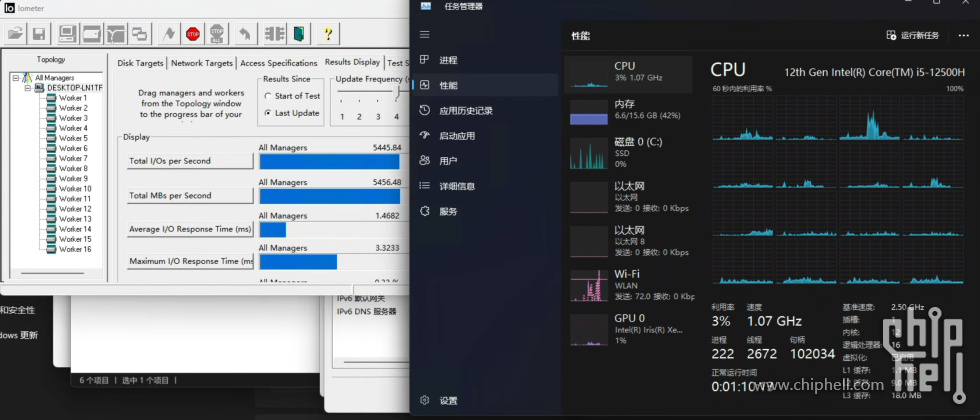The width and height of the screenshot is (980, 420).
Task: Select the 以太网 8 performance item
Action: click(628, 241)
